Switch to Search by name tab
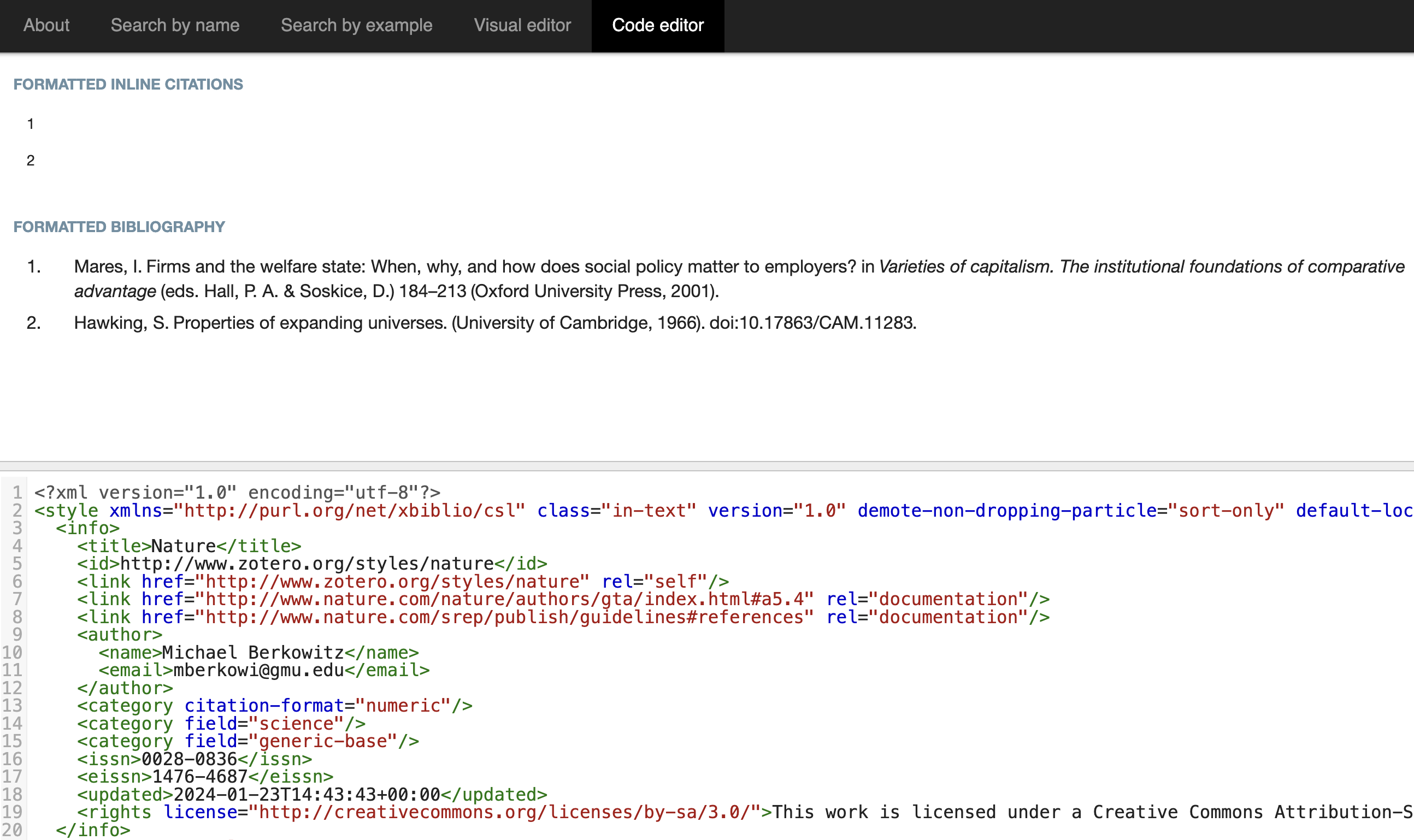 pyautogui.click(x=175, y=26)
